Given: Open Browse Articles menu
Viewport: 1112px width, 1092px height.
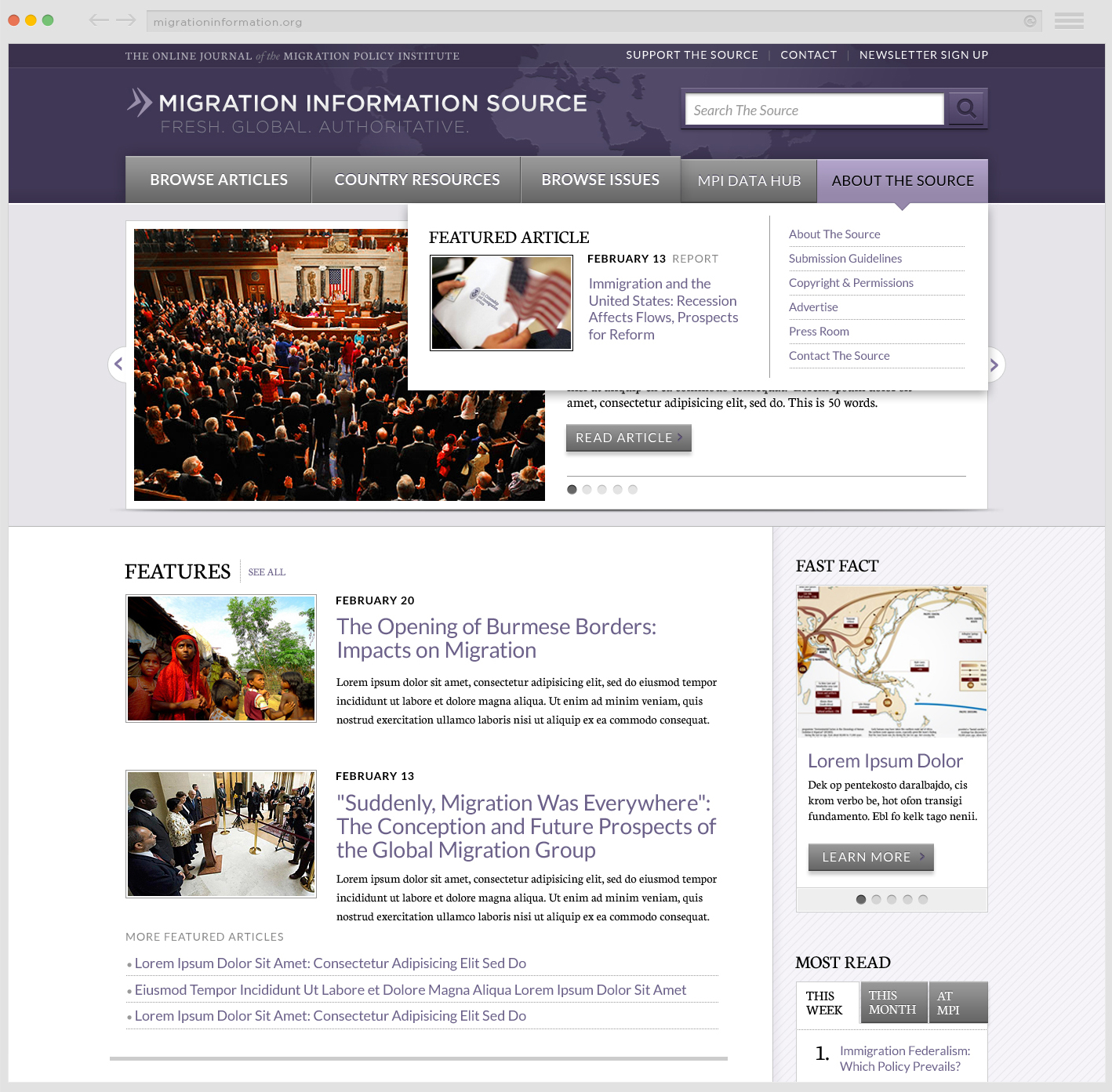Looking at the screenshot, I should (x=219, y=180).
